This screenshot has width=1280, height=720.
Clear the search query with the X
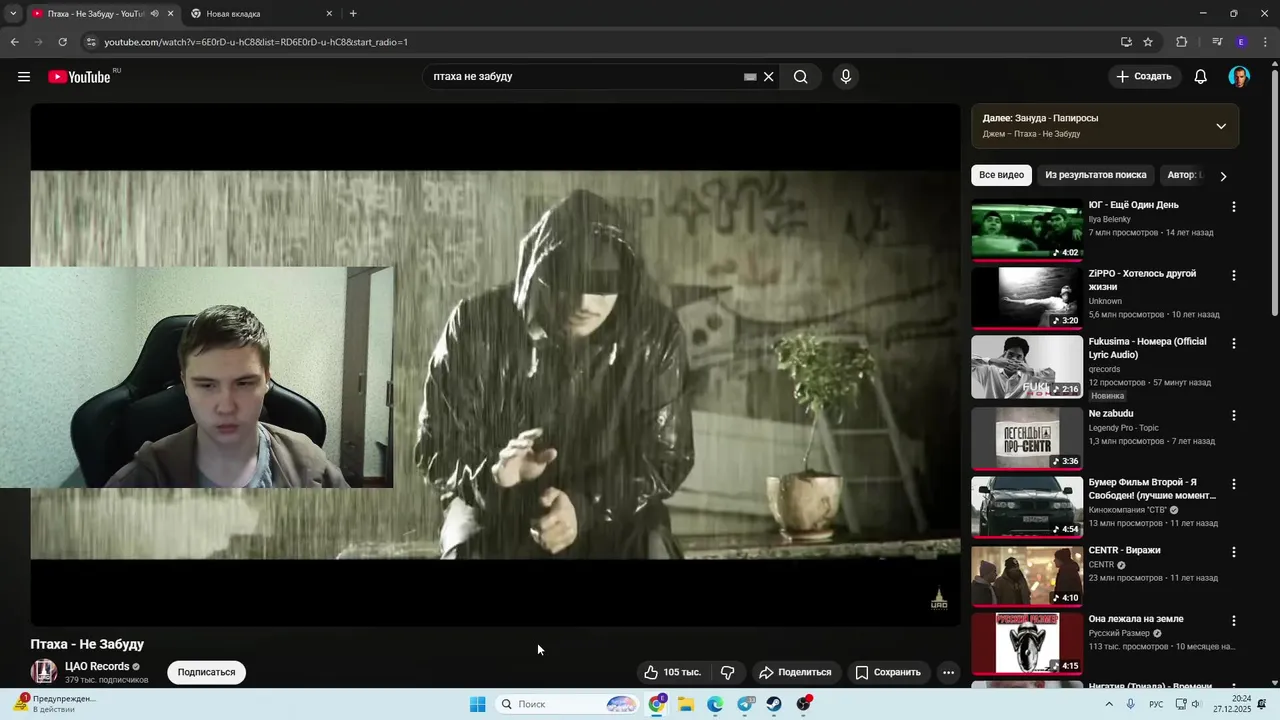(x=769, y=77)
